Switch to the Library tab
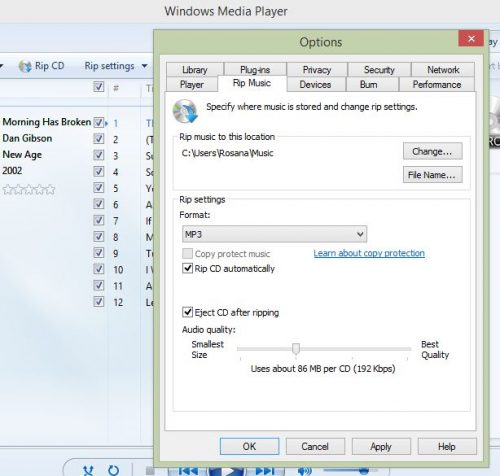 (x=195, y=70)
